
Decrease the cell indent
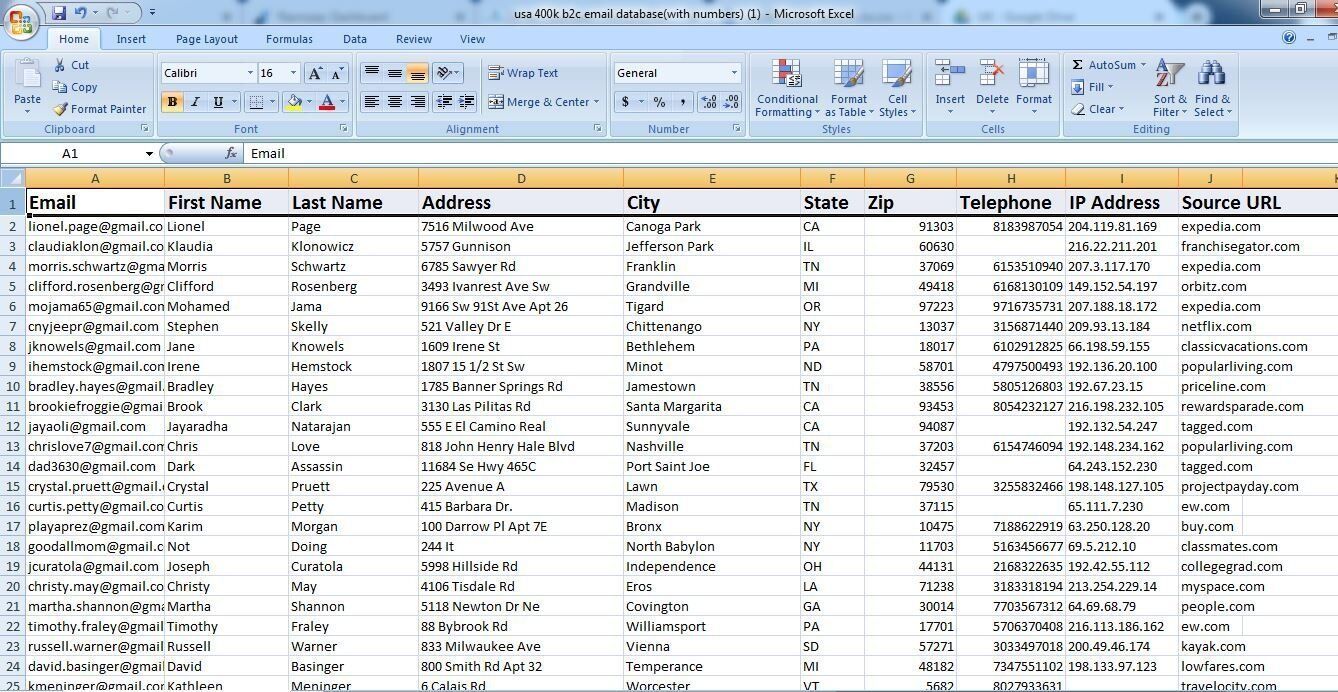coord(444,102)
